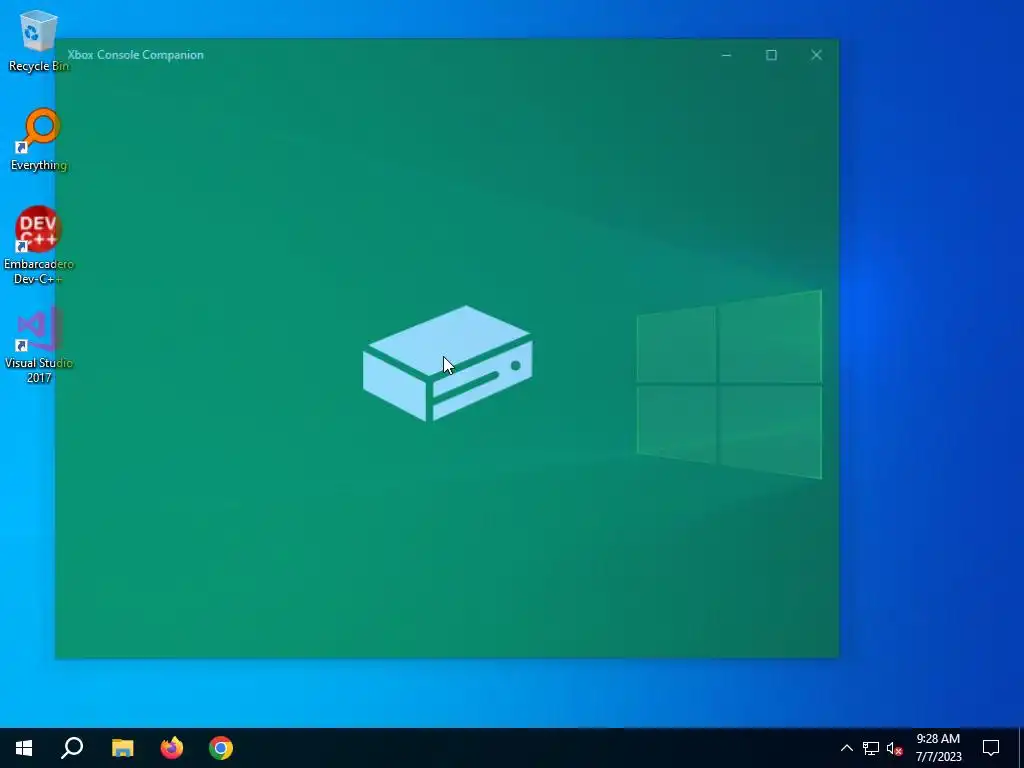This screenshot has width=1024, height=768.
Task: Select the Visual Studio 2017 shortcut
Action: (39, 345)
